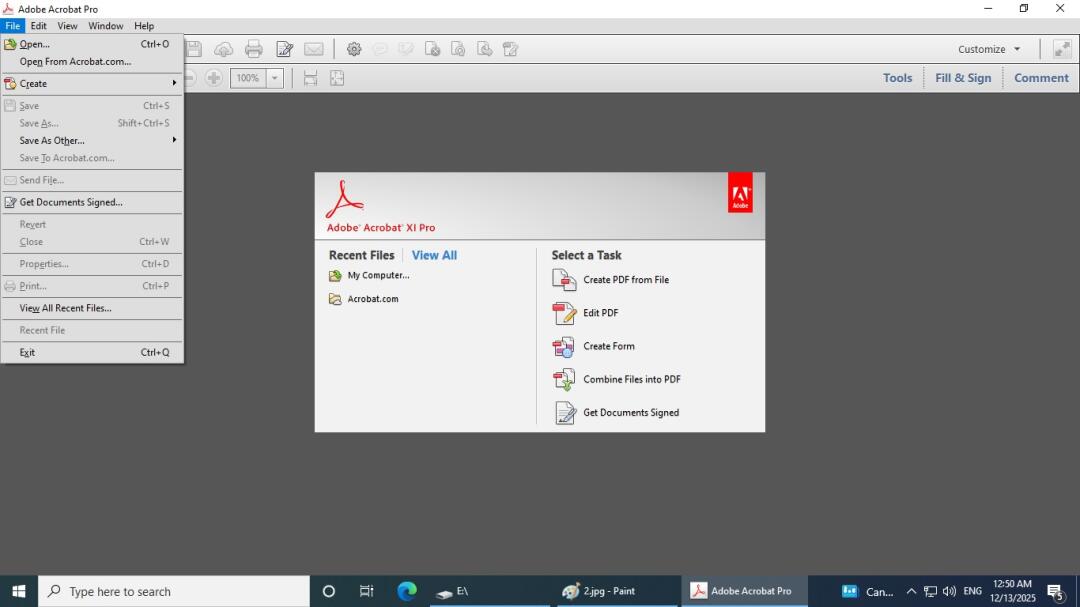Image resolution: width=1080 pixels, height=607 pixels.
Task: Click the Create Form task icon
Action: click(563, 347)
